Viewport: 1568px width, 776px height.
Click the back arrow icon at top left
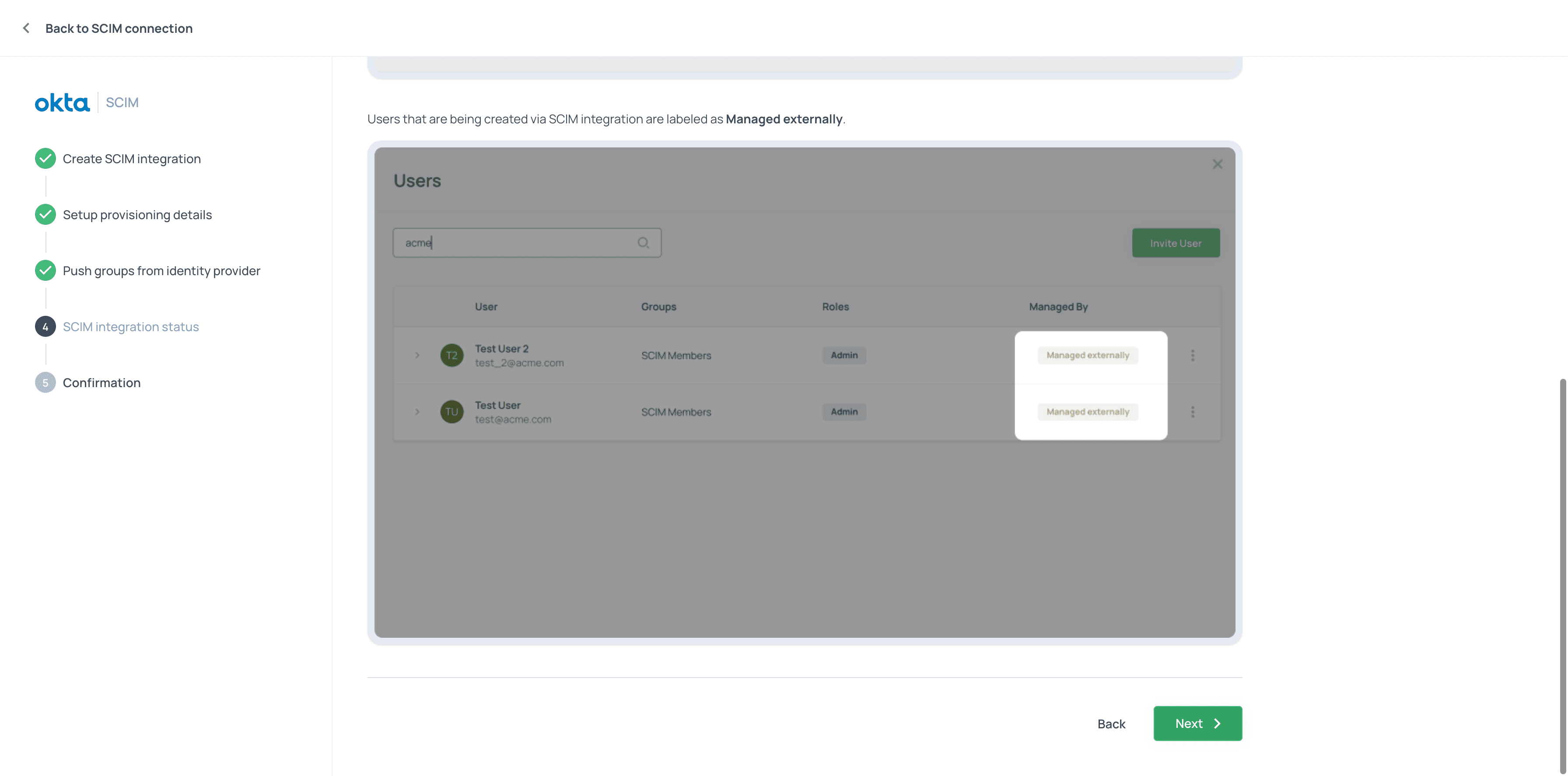click(26, 28)
